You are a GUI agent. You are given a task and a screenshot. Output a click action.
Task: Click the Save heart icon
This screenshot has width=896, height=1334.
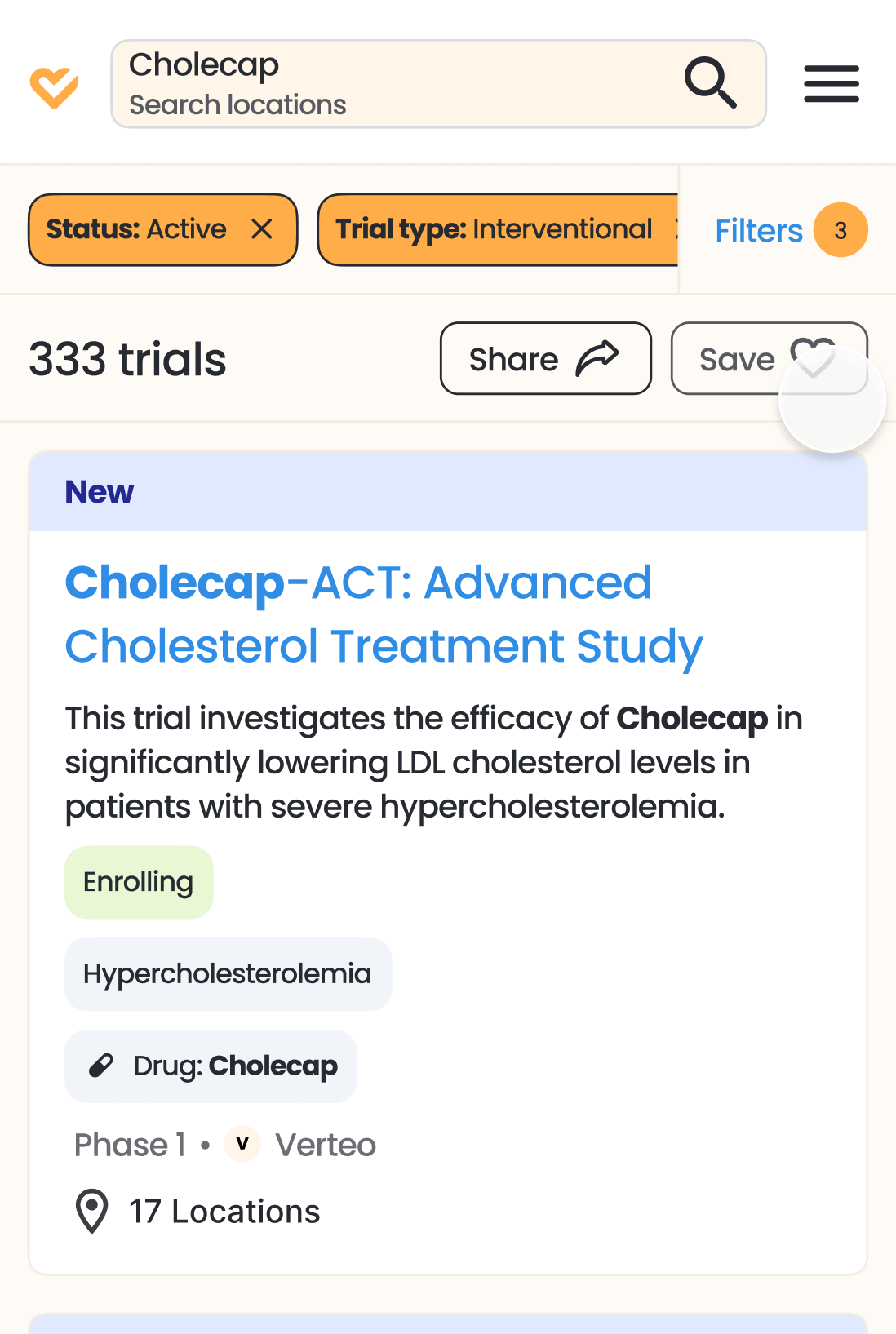[x=813, y=357]
